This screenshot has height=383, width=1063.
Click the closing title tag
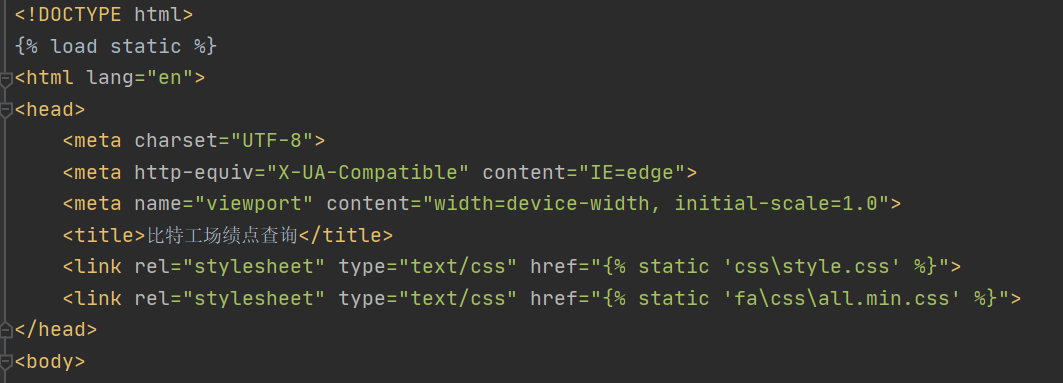coord(346,235)
